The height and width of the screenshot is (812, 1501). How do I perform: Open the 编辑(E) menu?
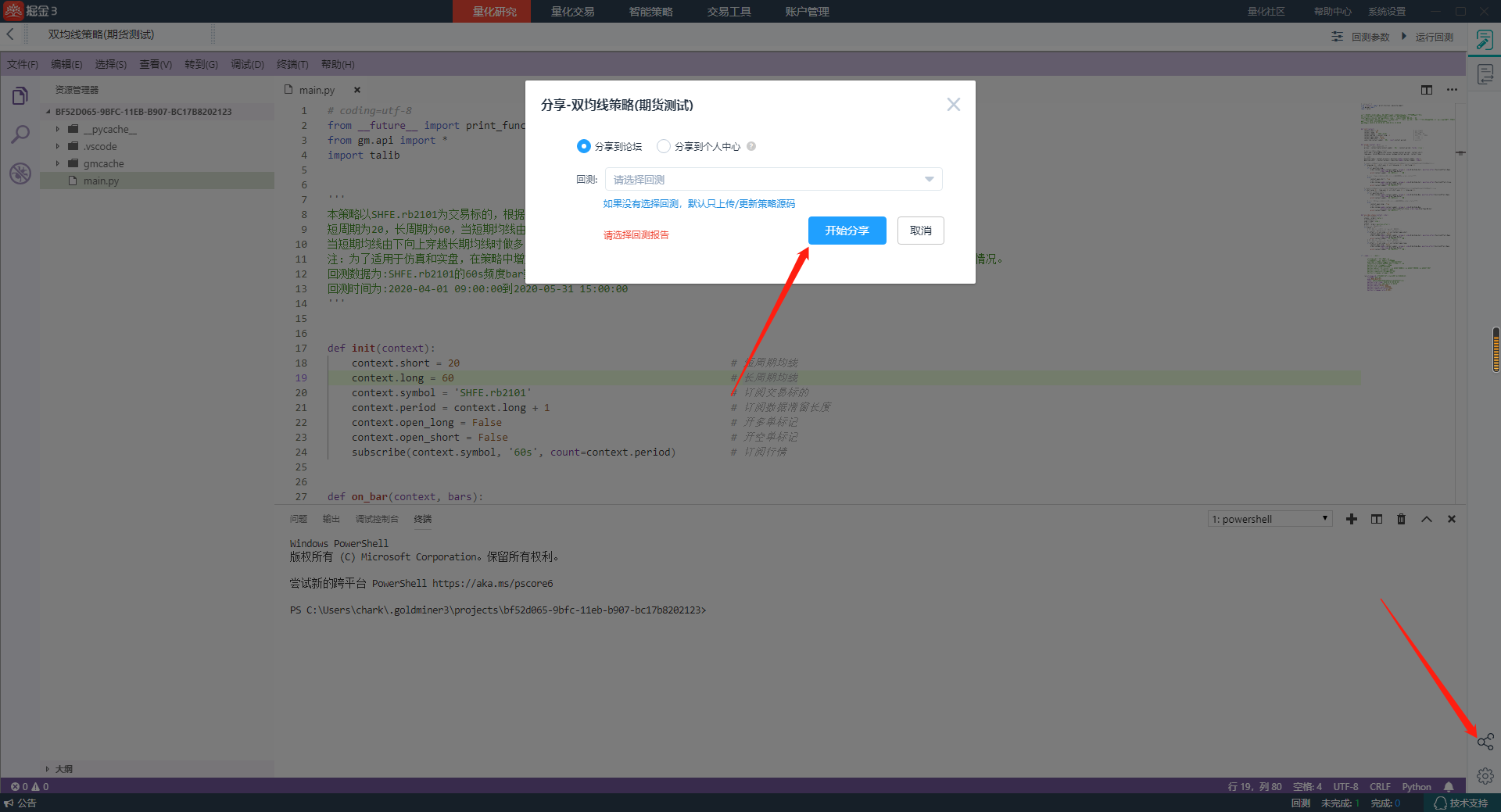66,64
